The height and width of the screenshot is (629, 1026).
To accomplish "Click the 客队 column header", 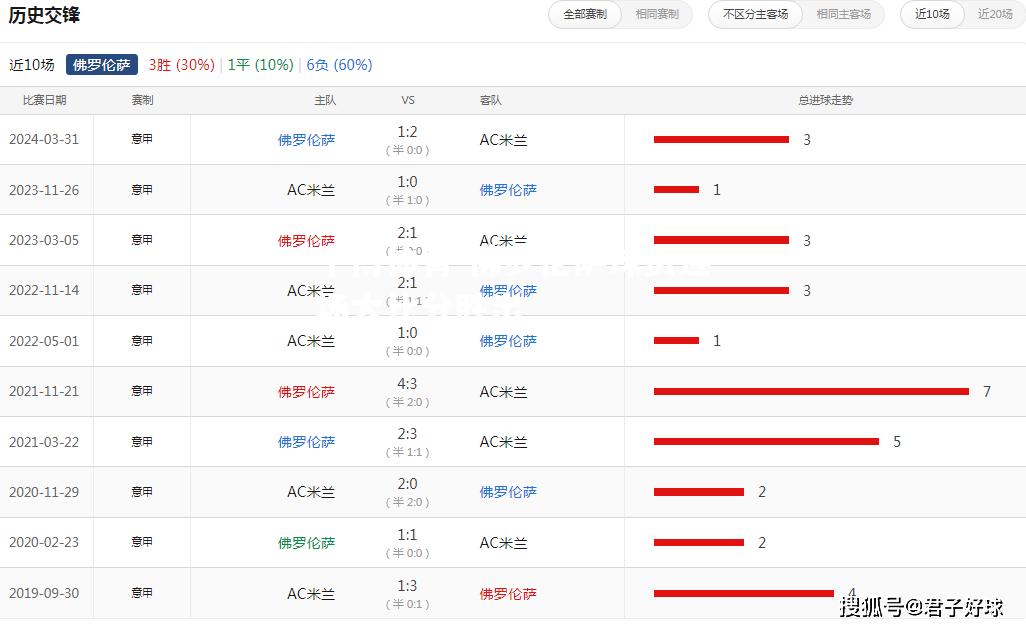I will (x=491, y=100).
